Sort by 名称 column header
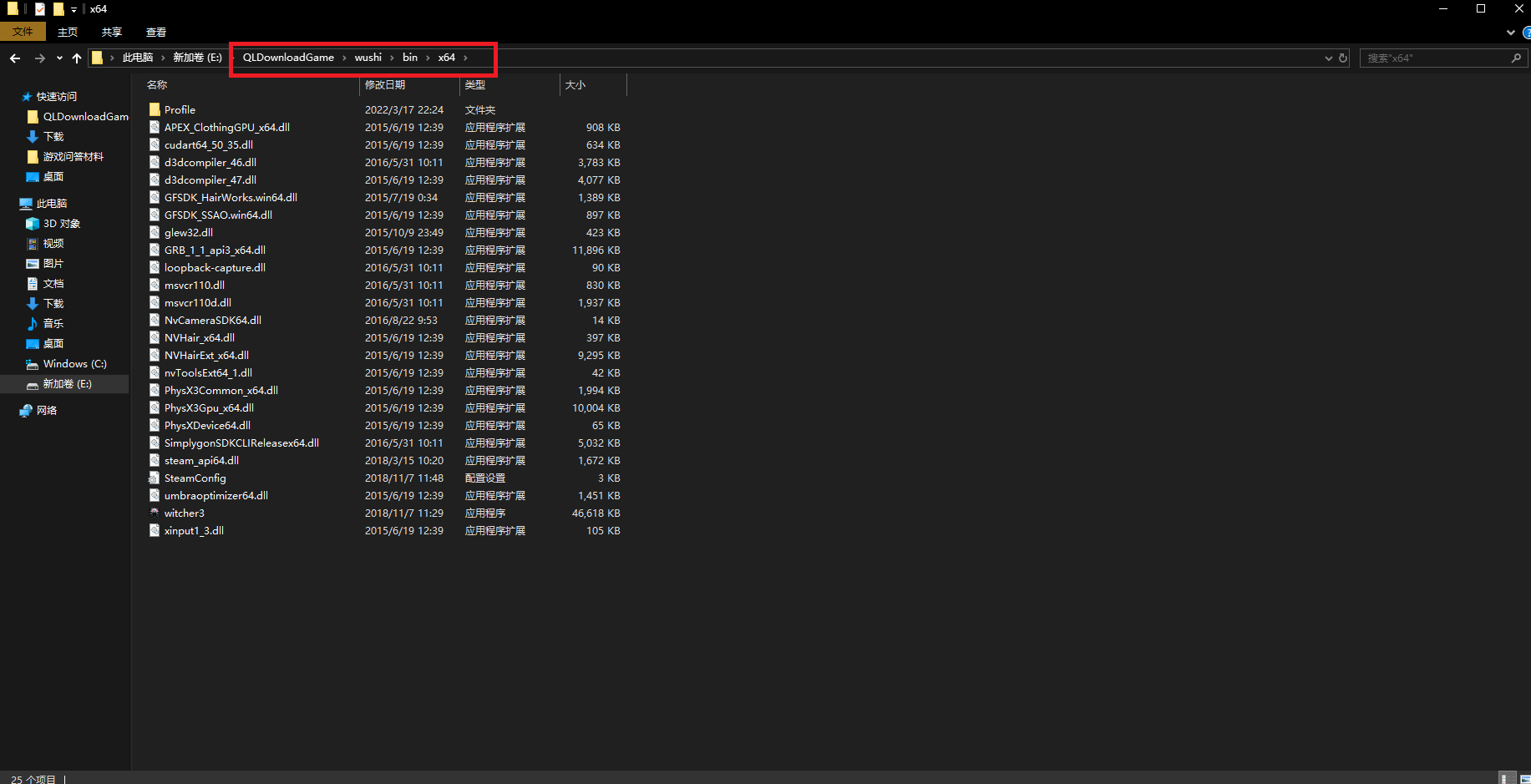1531x784 pixels. [157, 85]
